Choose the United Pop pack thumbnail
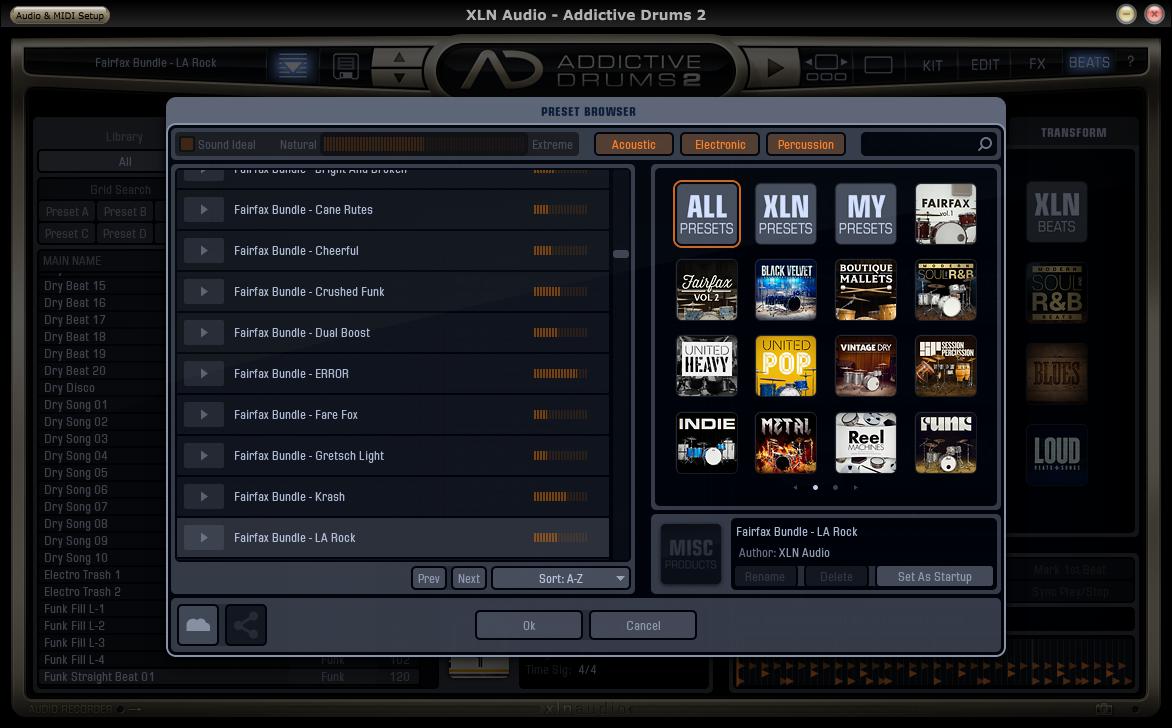The image size is (1172, 728). tap(786, 366)
